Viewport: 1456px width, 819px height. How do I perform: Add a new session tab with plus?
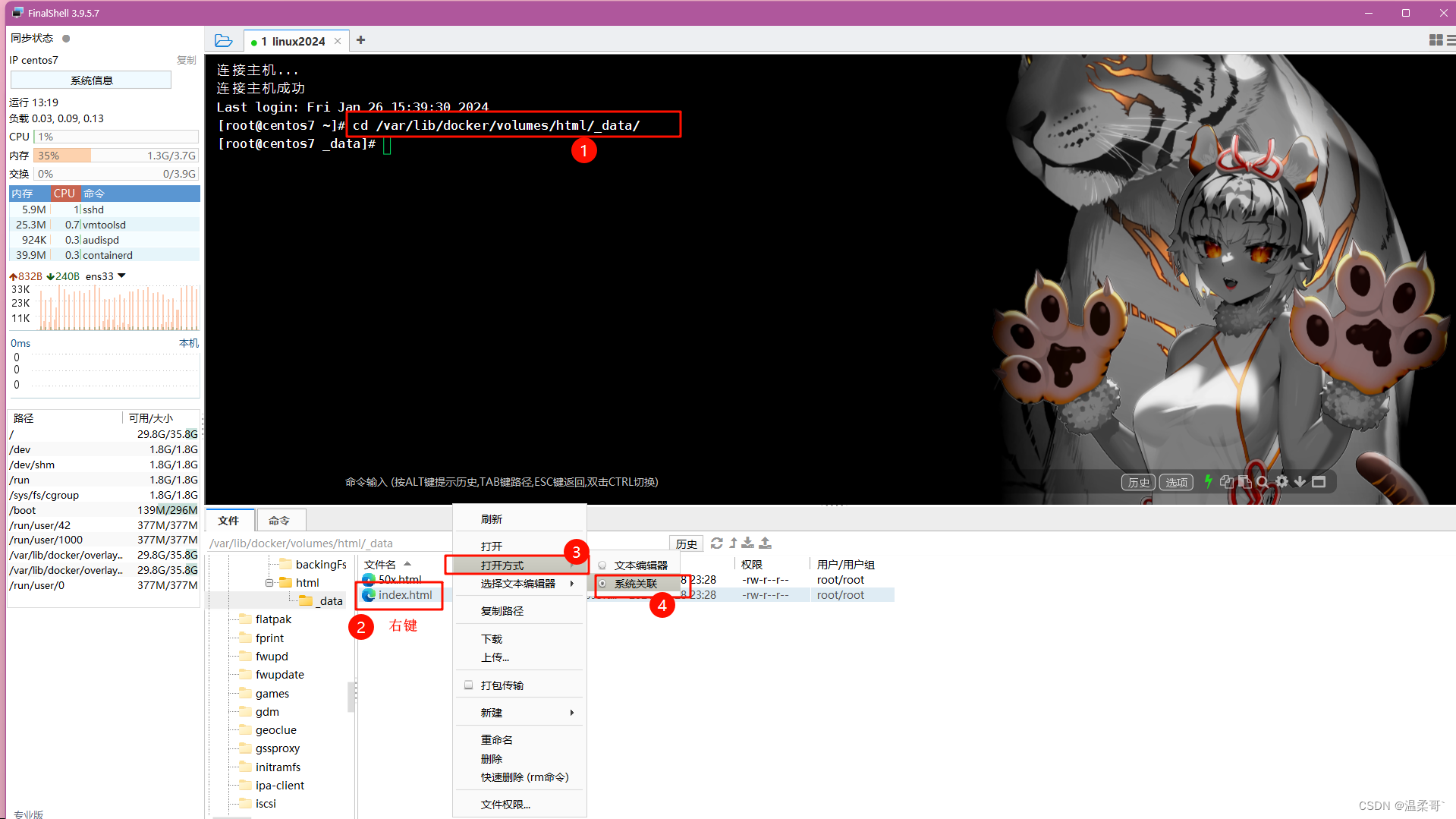(x=361, y=40)
